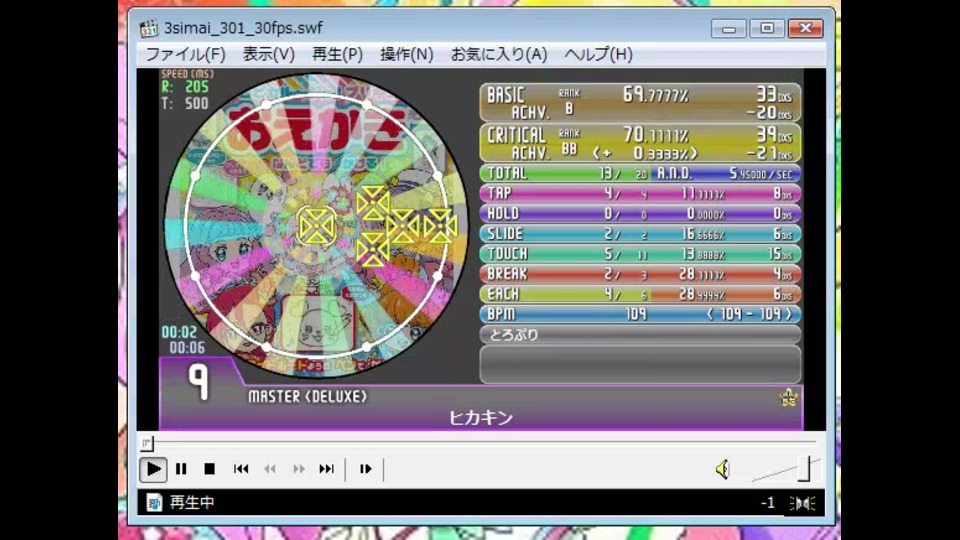The height and width of the screenshot is (540, 960).
Task: Click the T: 500 speed value
Action: tap(185, 103)
